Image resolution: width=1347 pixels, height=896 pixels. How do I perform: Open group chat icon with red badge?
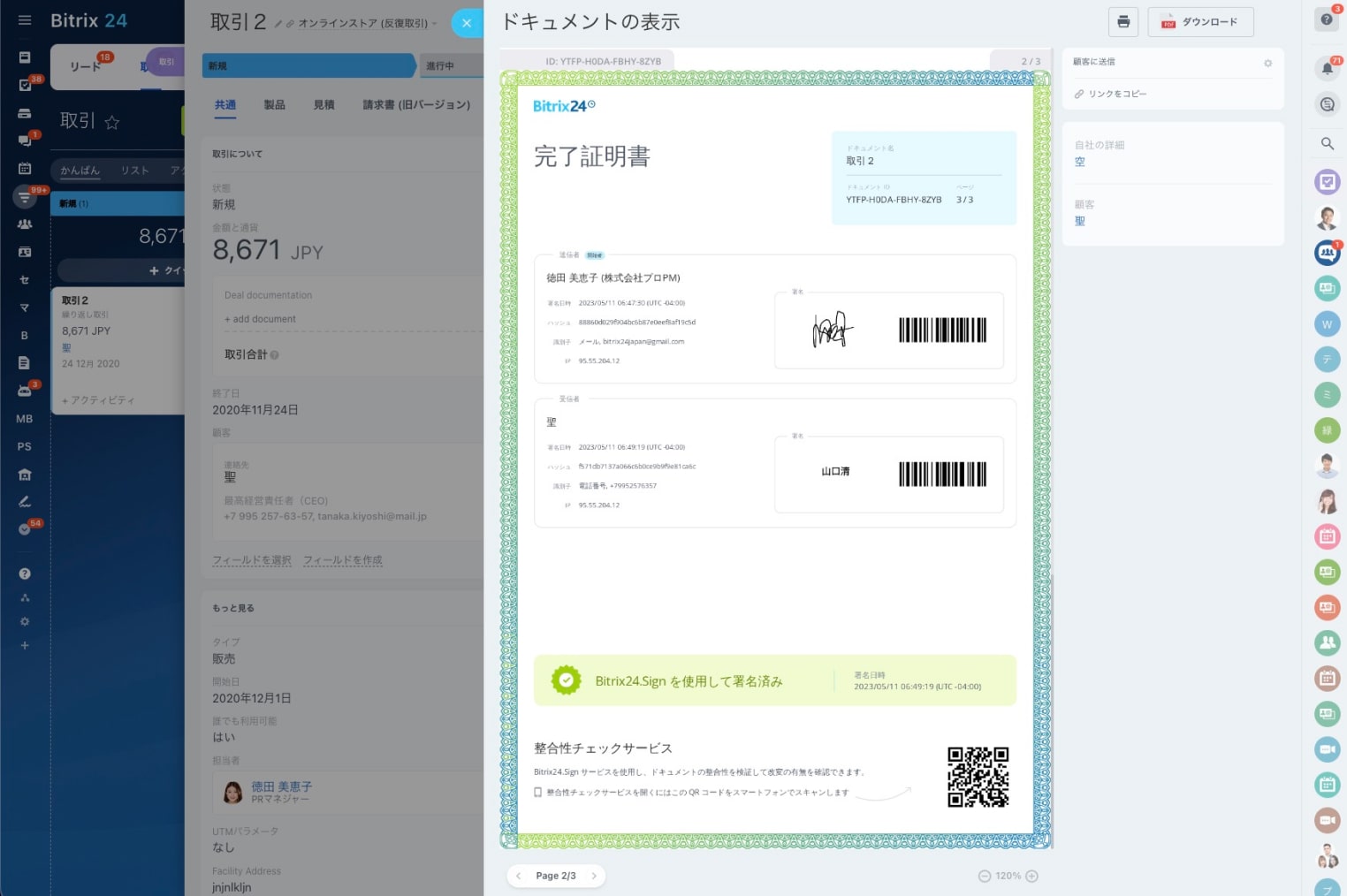pyautogui.click(x=1327, y=253)
